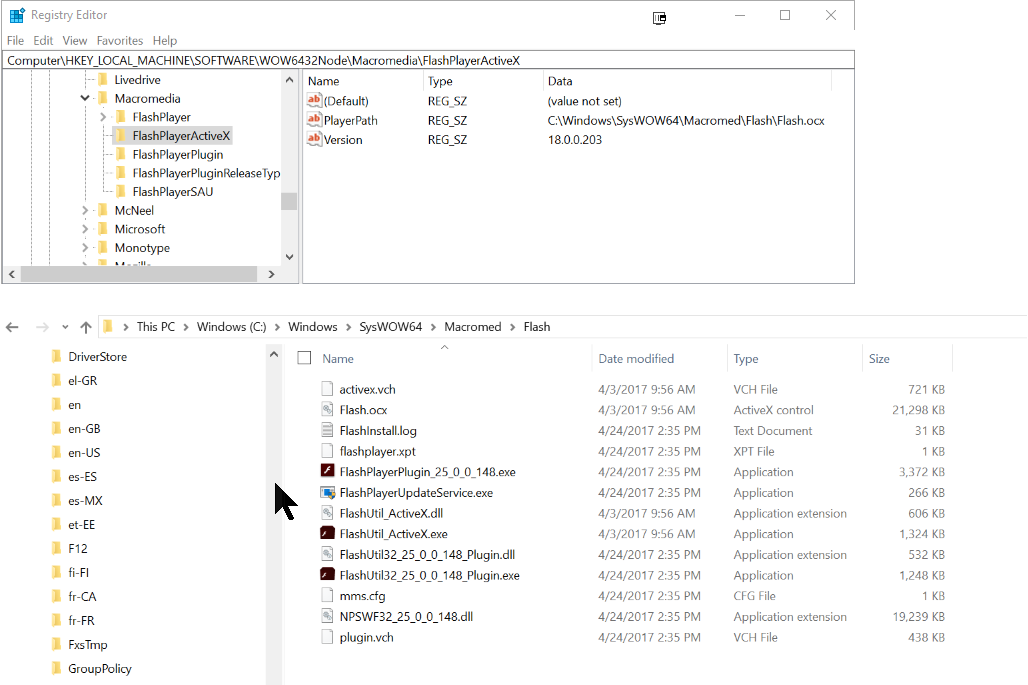Click the NPSWF32_25_0_0_148.dll file icon

click(327, 617)
